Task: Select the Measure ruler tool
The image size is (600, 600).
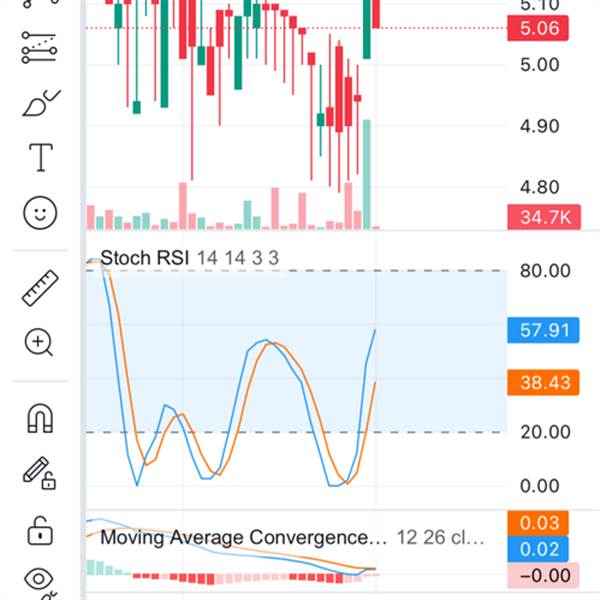Action: [40, 288]
